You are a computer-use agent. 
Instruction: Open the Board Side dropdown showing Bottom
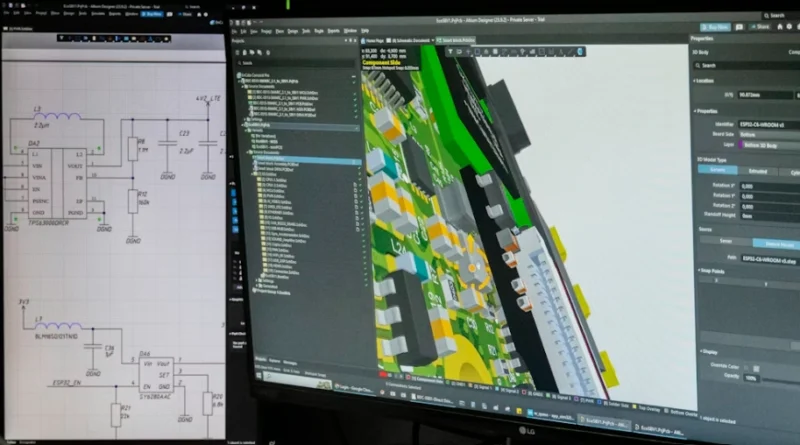coord(769,135)
